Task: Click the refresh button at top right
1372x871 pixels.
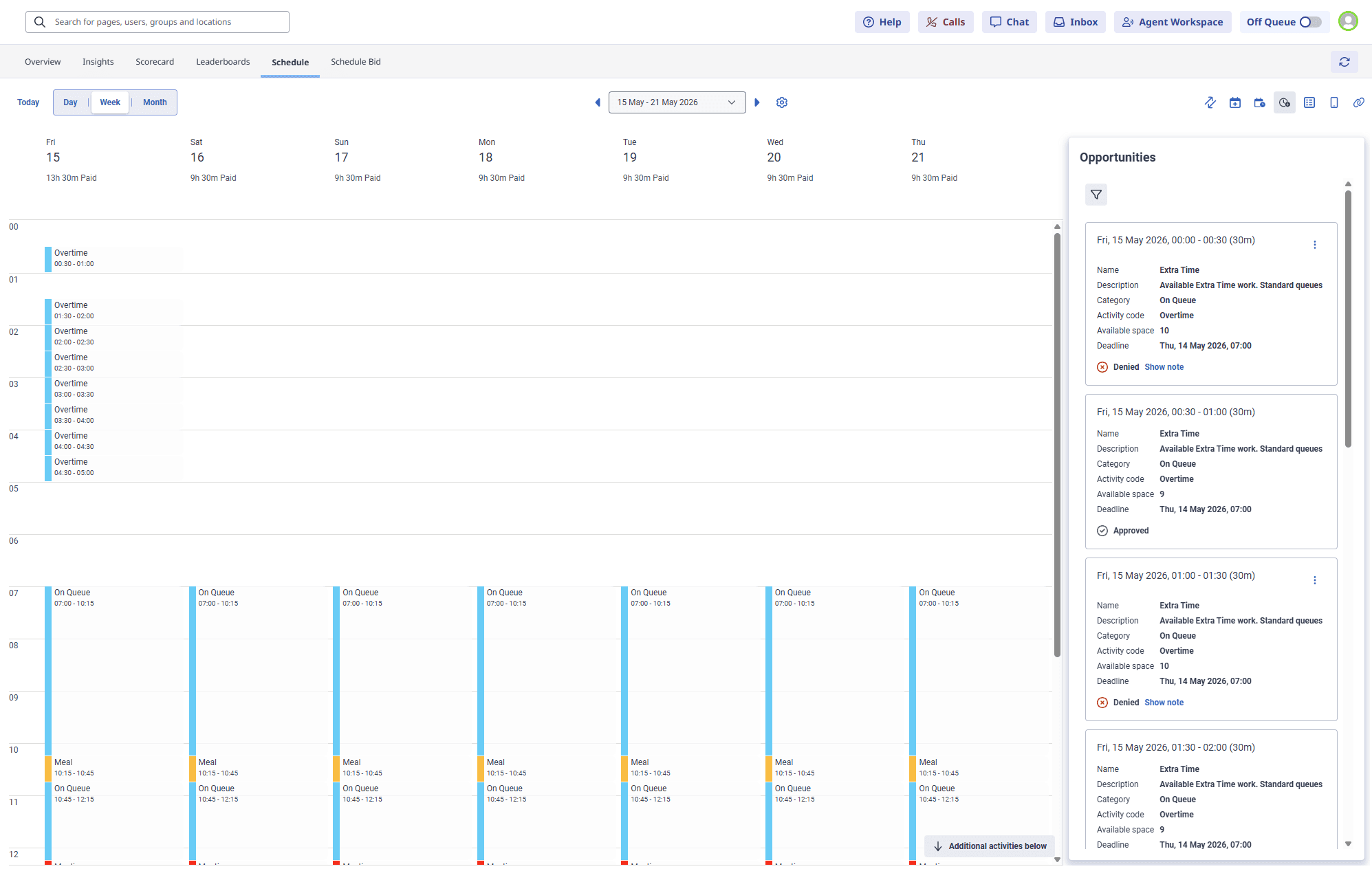Action: pyautogui.click(x=1344, y=62)
